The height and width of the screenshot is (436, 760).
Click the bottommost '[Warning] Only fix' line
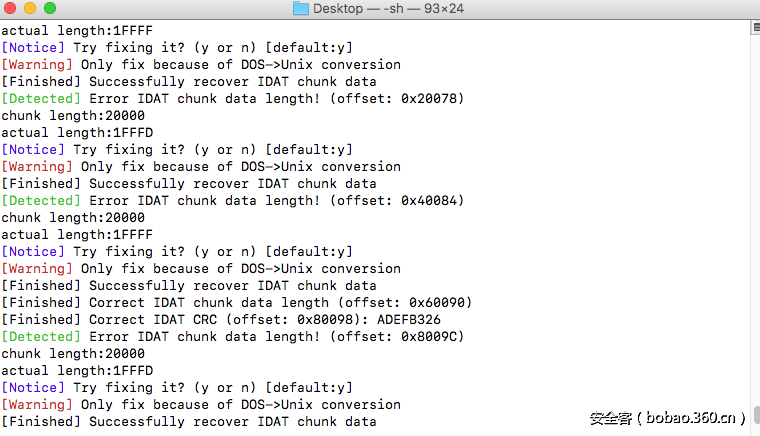click(200, 404)
